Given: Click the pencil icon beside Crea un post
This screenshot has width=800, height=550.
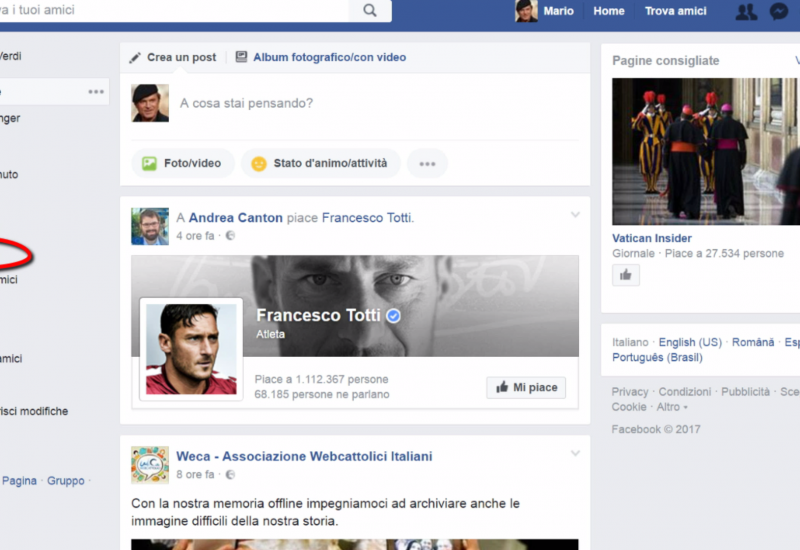Looking at the screenshot, I should point(135,58).
